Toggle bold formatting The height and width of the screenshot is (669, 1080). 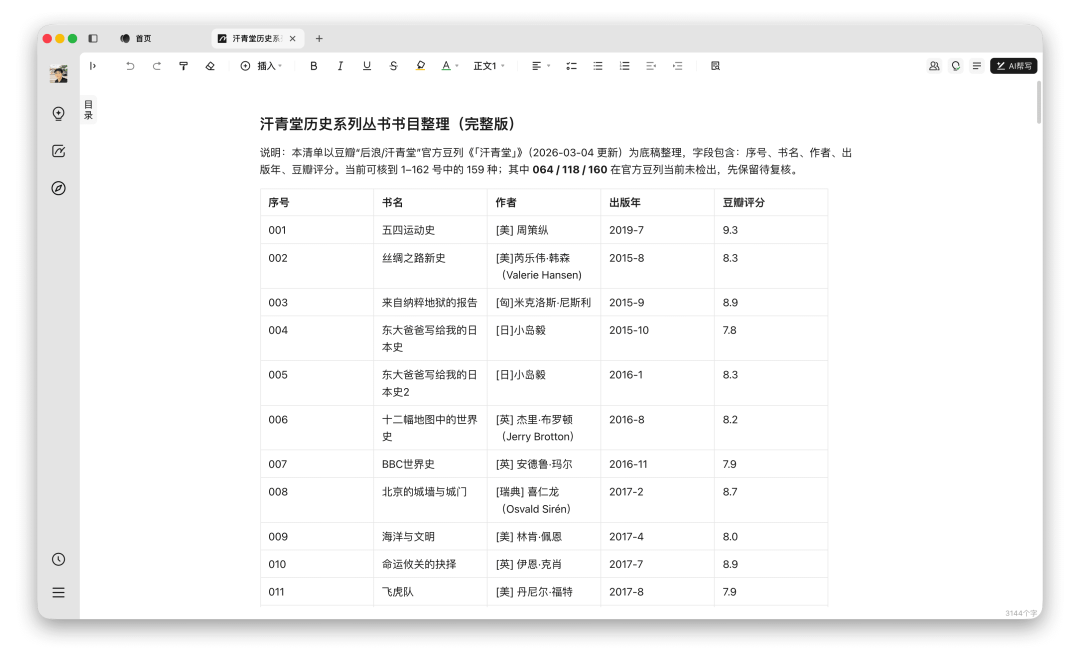pyautogui.click(x=313, y=65)
